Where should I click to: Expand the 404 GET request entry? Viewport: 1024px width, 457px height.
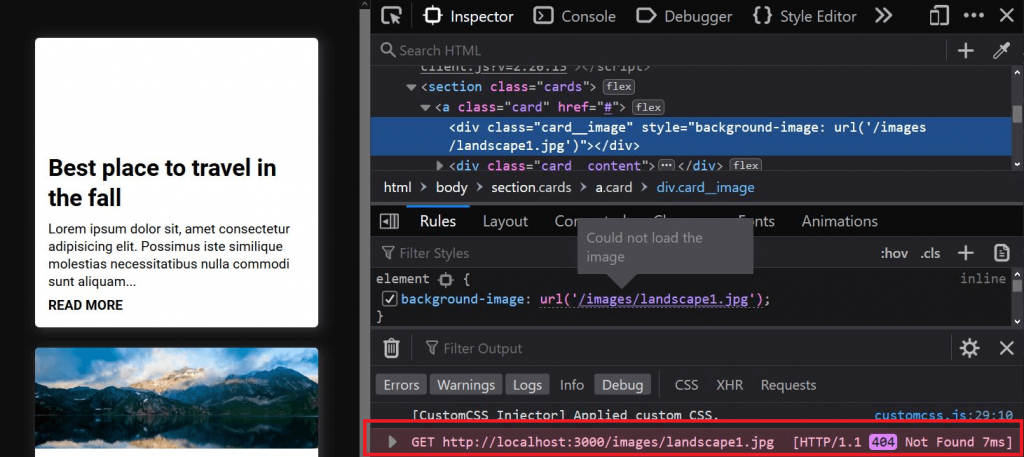click(392, 442)
